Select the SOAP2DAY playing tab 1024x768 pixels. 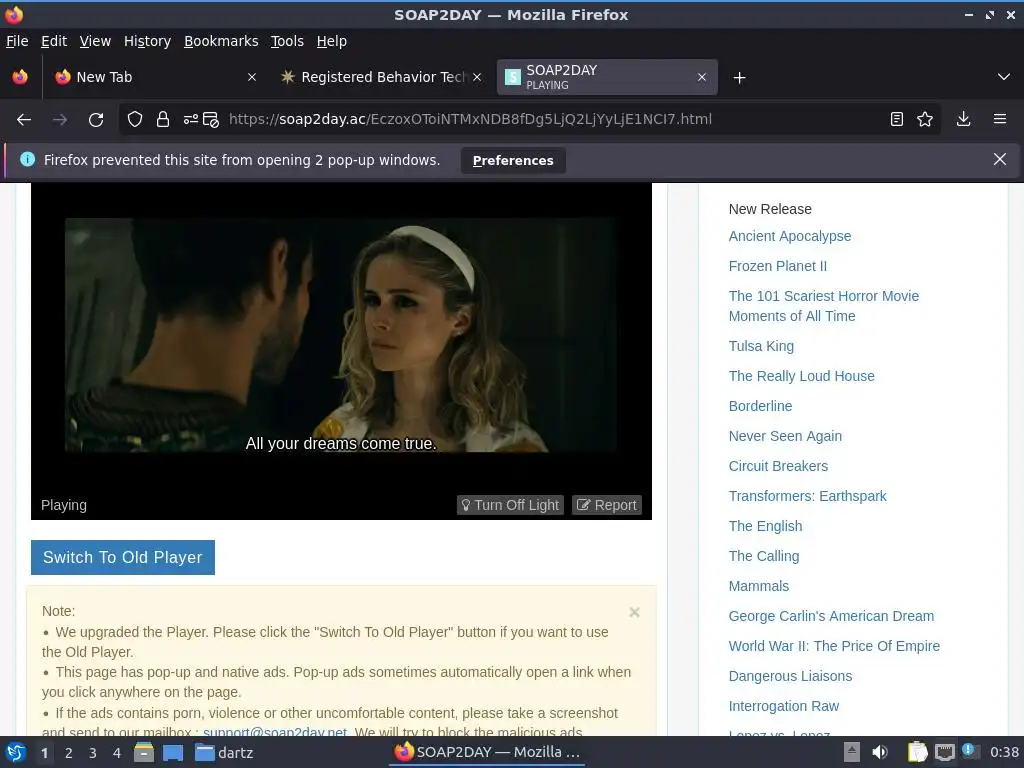click(607, 77)
